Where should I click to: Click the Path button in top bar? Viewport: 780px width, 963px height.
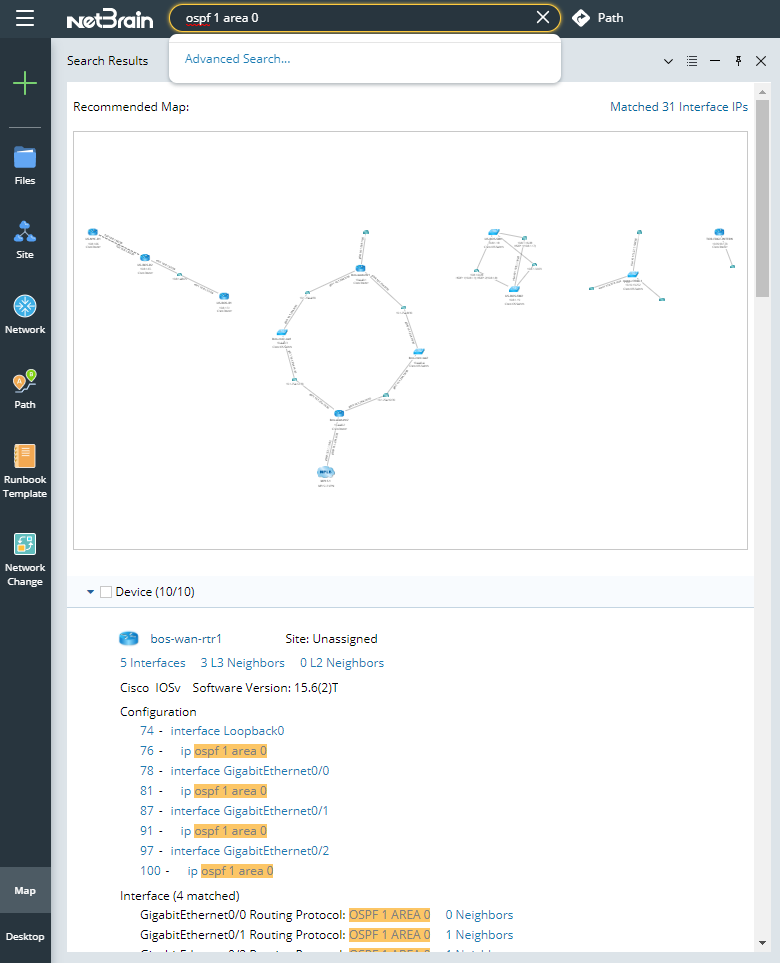[598, 18]
